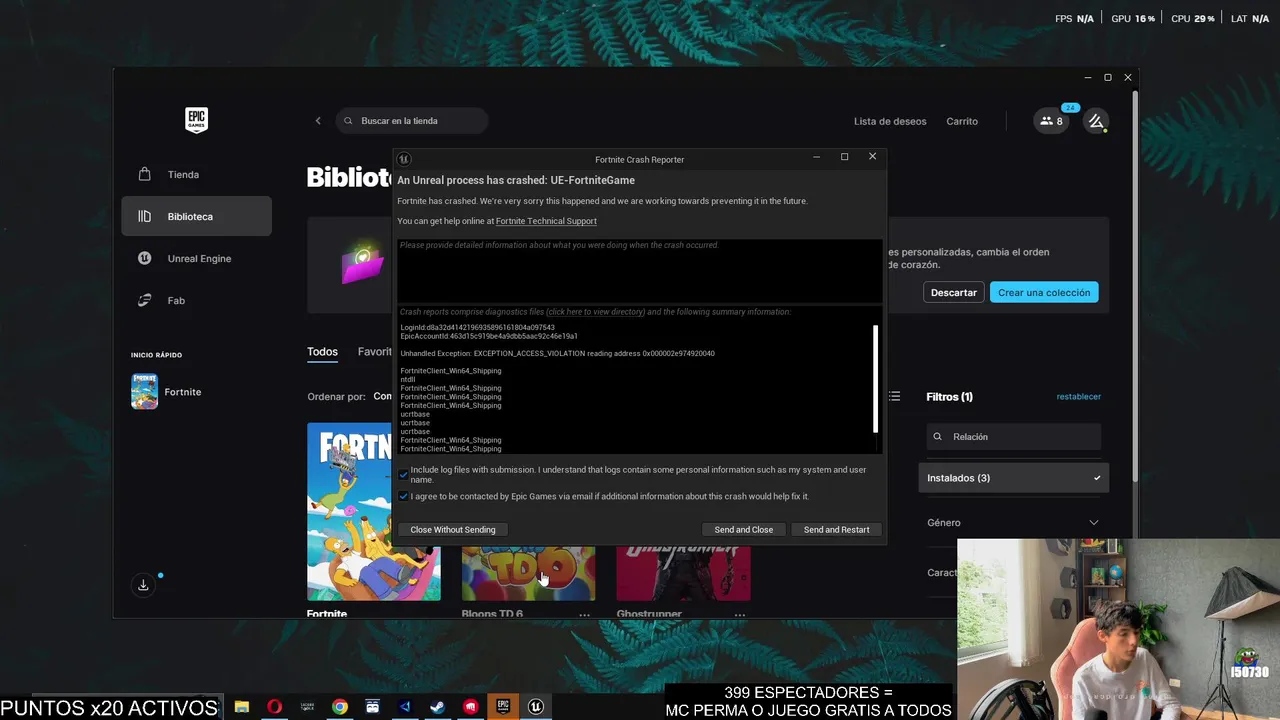Go back with the launcher back arrow
The height and width of the screenshot is (720, 1280).
[x=318, y=121]
